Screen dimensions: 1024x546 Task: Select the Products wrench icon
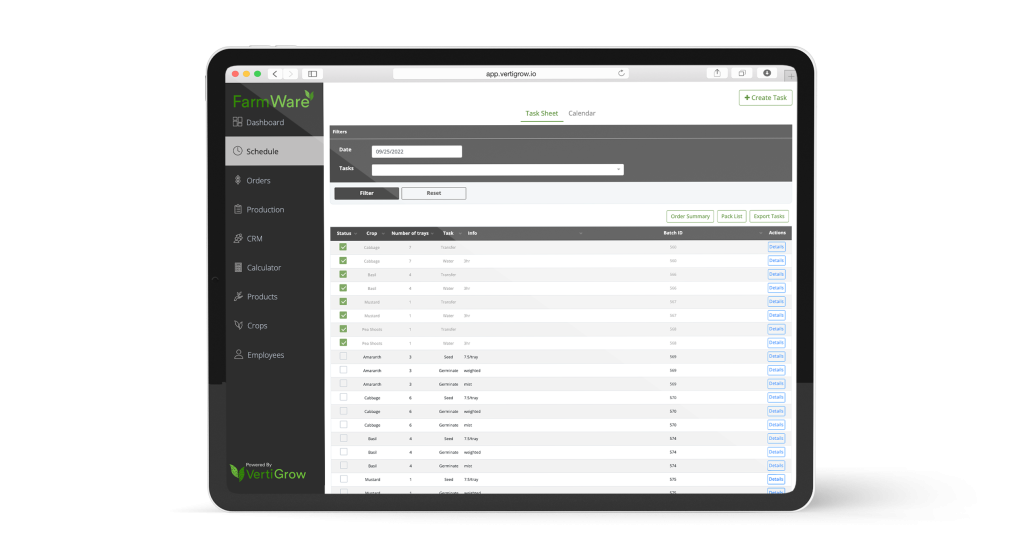coord(238,297)
